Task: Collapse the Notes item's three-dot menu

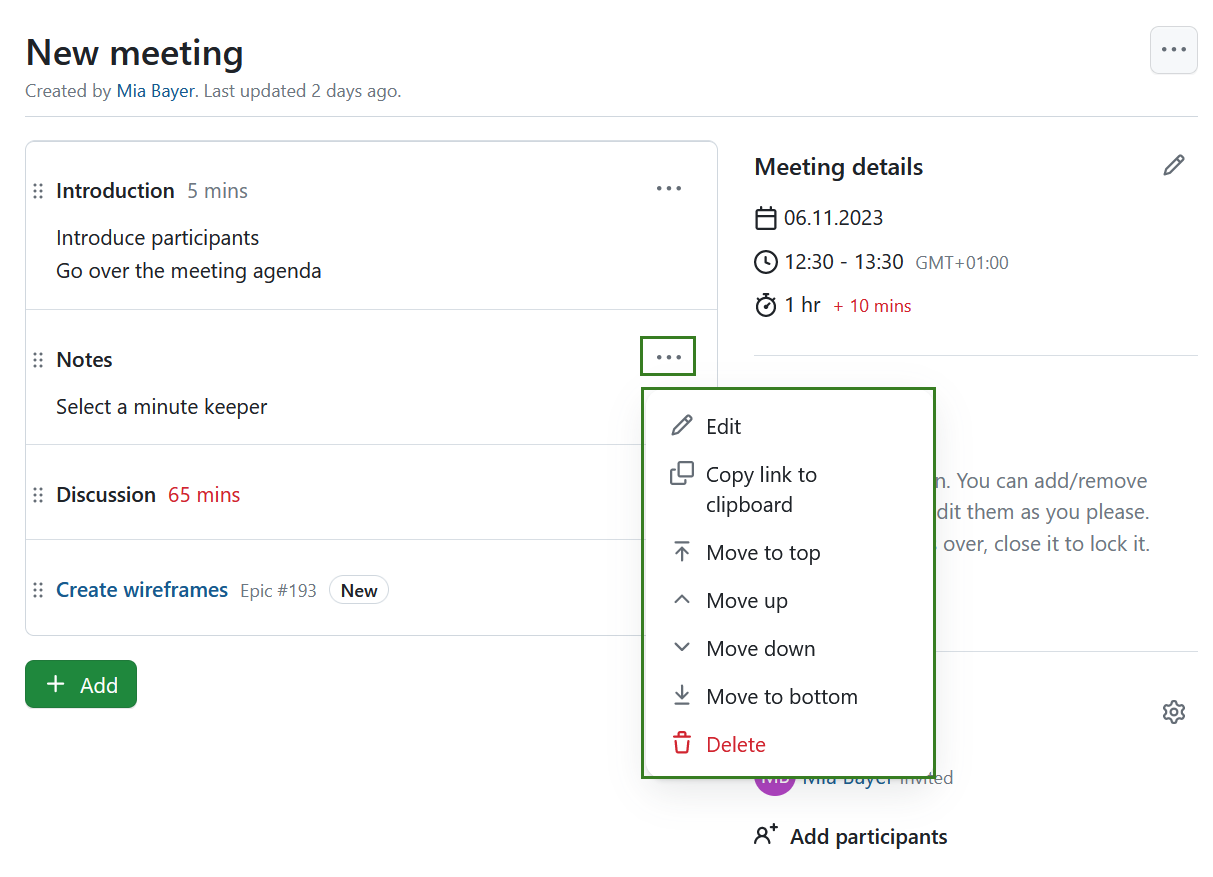Action: click(x=668, y=357)
